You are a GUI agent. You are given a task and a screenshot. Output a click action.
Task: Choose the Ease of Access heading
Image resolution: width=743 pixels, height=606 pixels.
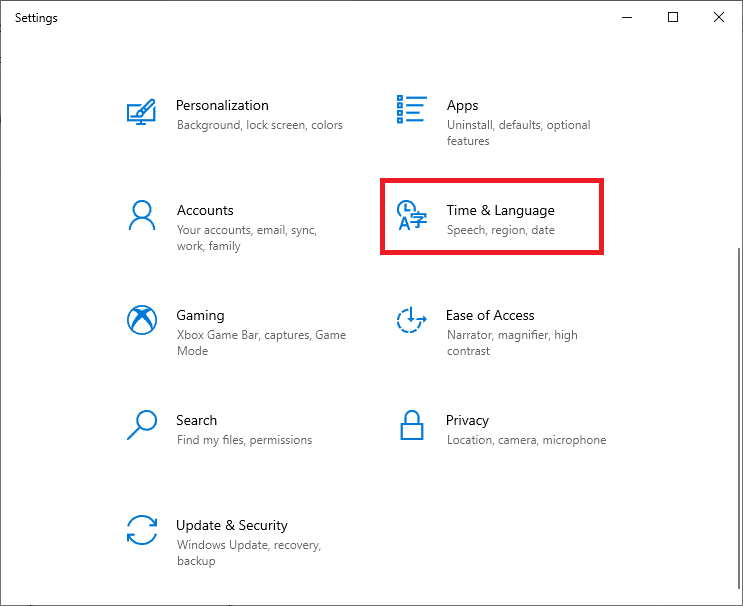click(490, 315)
